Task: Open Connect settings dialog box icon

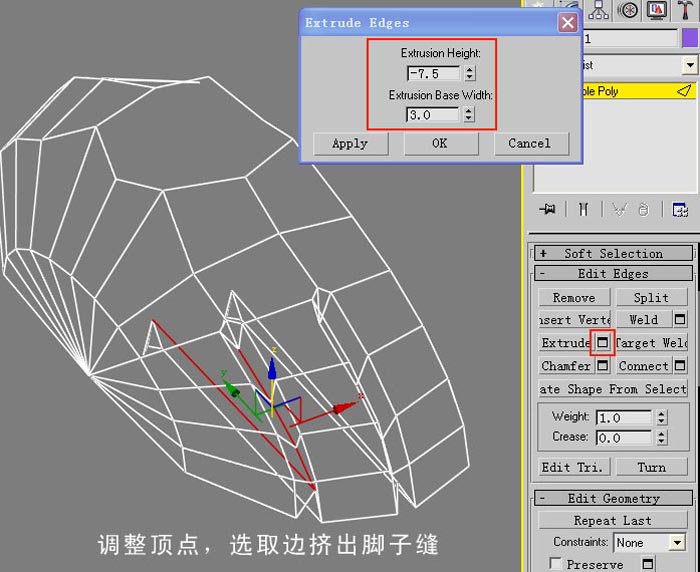Action: (x=680, y=366)
